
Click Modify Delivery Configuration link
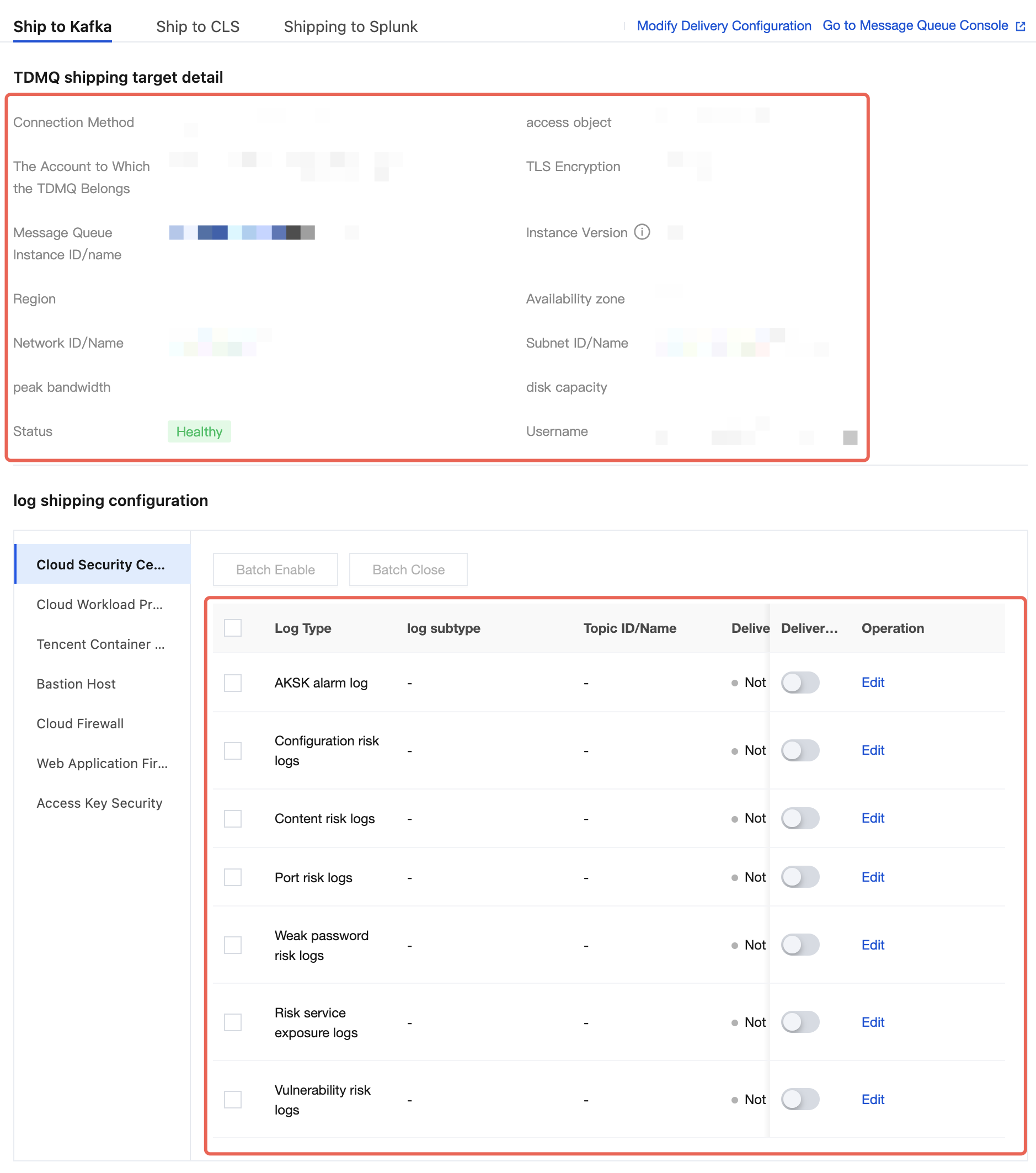(724, 26)
